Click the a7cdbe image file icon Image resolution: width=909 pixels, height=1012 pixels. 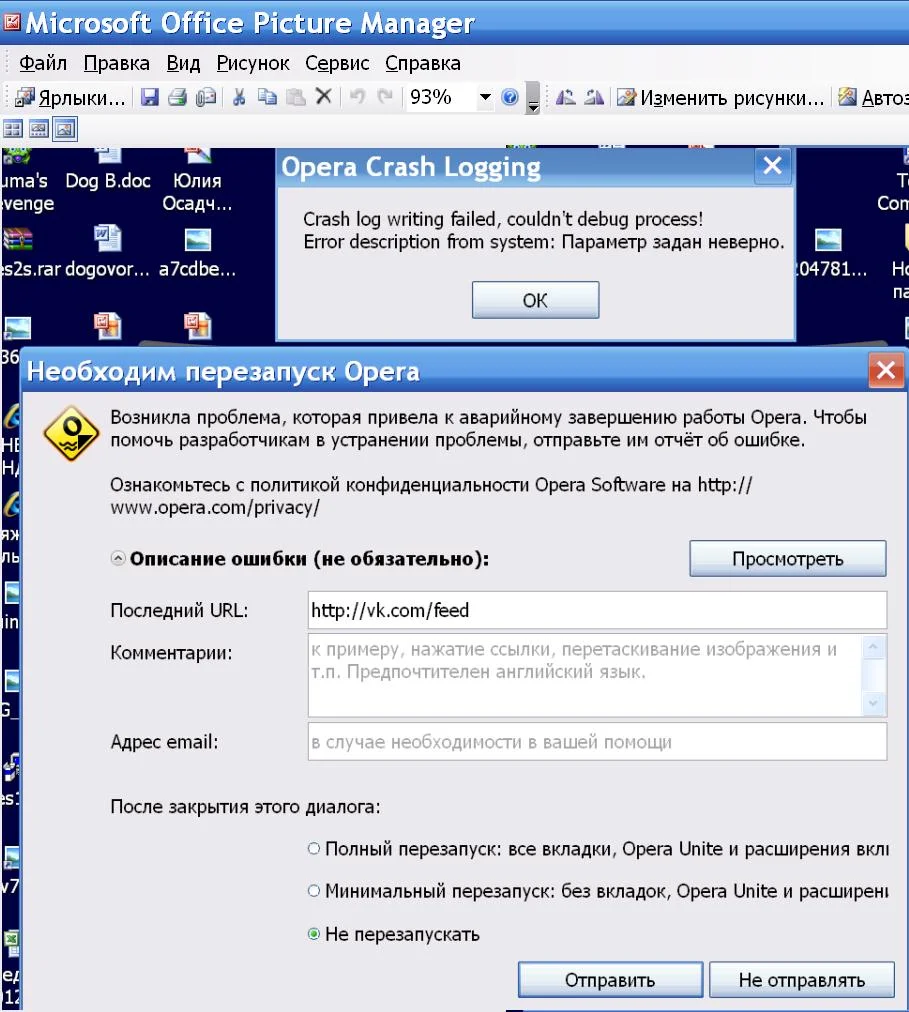(x=198, y=239)
